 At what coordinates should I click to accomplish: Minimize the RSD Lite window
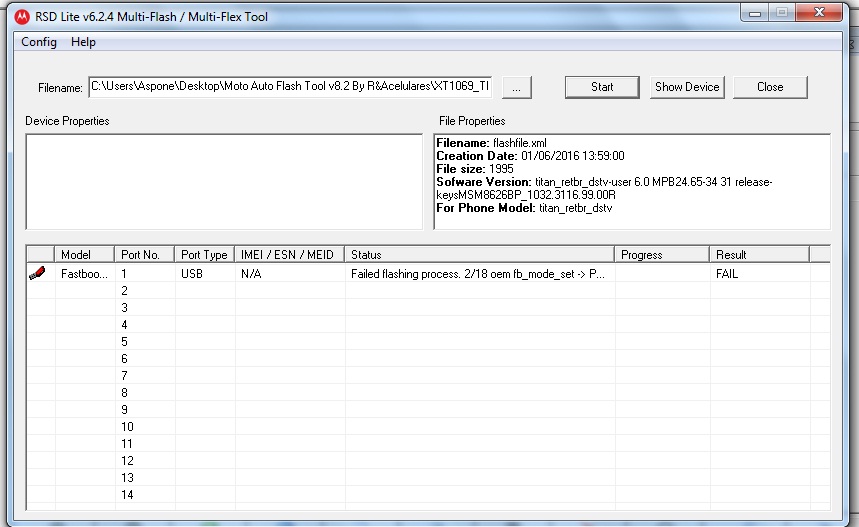pyautogui.click(x=755, y=13)
